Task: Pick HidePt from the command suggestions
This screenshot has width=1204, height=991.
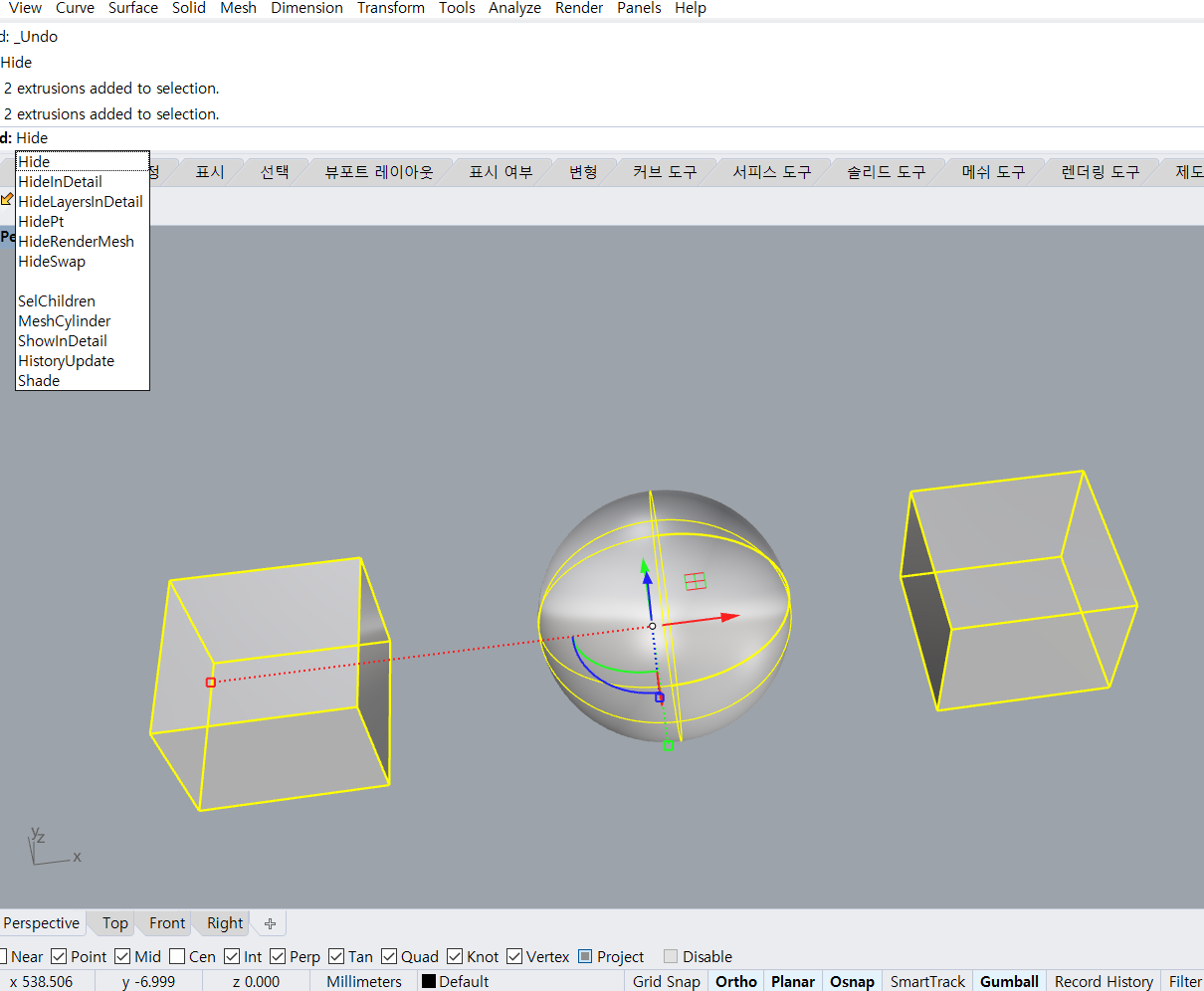Action: 83,221
